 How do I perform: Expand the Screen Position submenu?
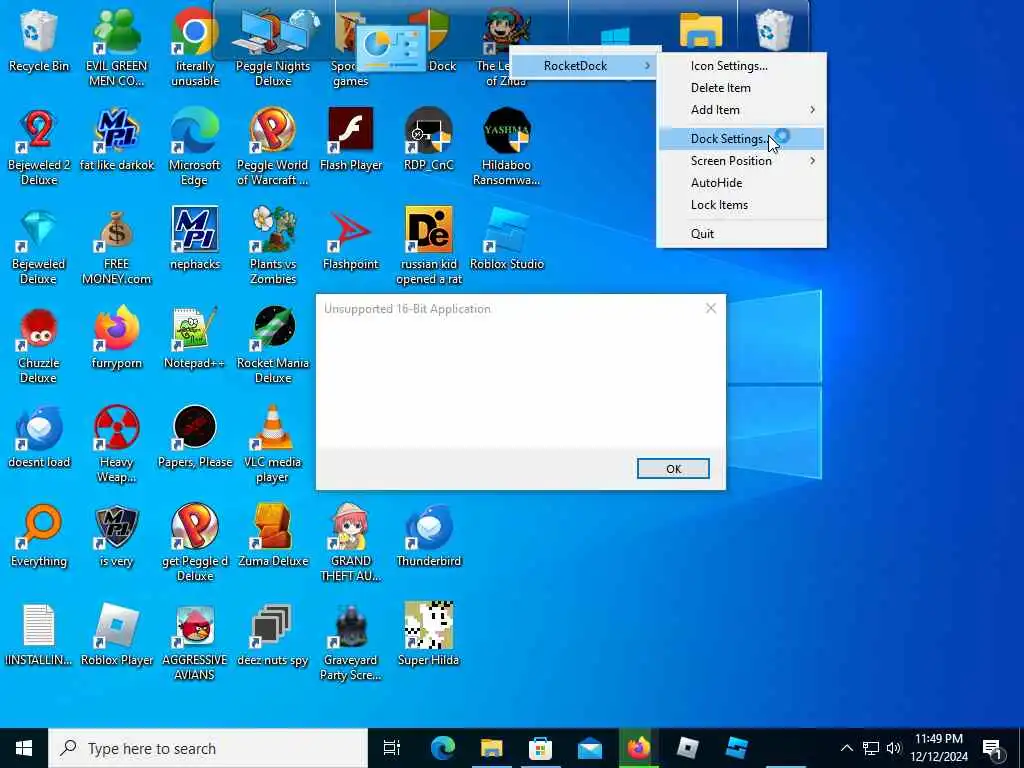(x=741, y=161)
